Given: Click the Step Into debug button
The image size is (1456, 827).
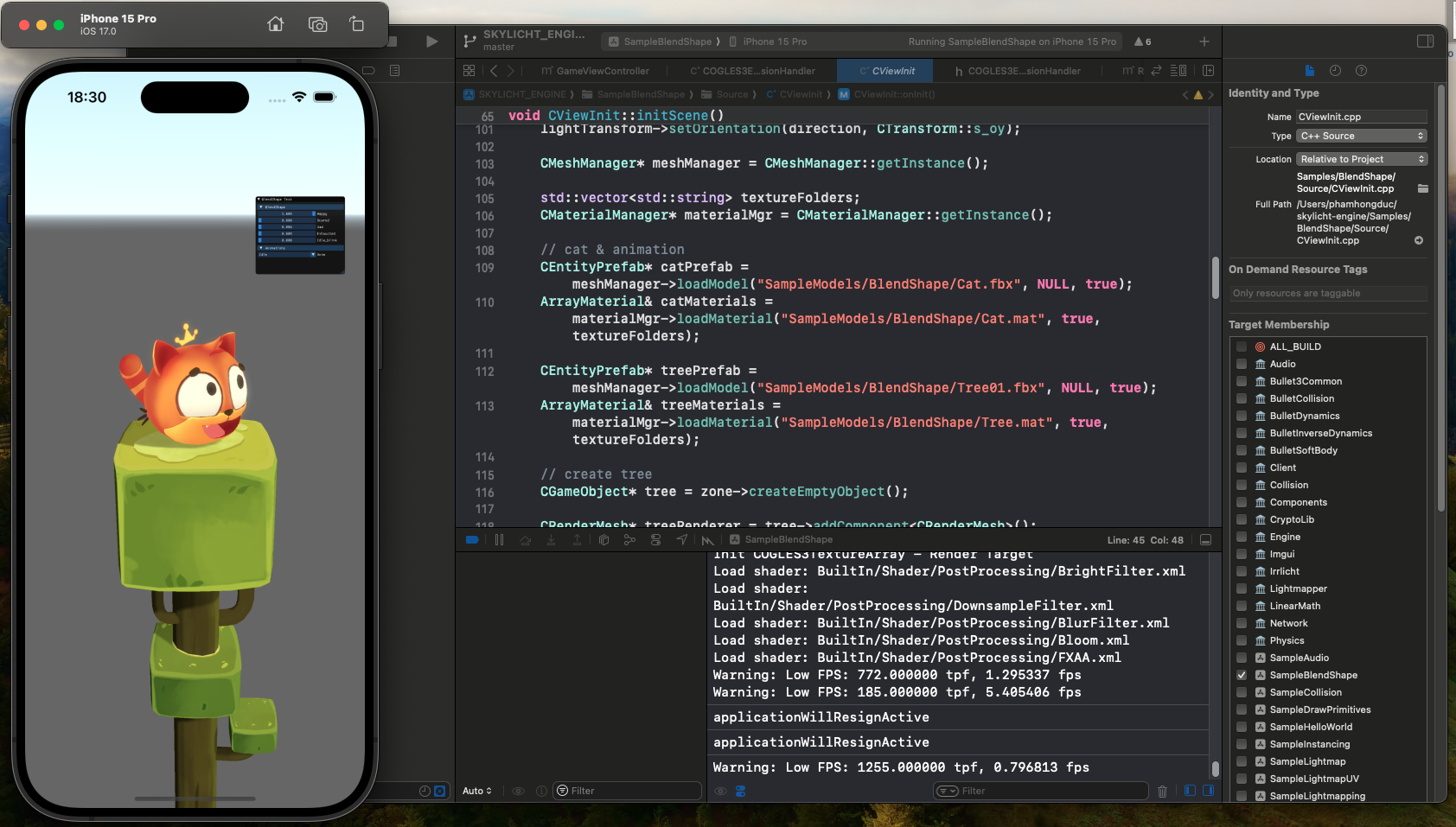Looking at the screenshot, I should coord(551,540).
